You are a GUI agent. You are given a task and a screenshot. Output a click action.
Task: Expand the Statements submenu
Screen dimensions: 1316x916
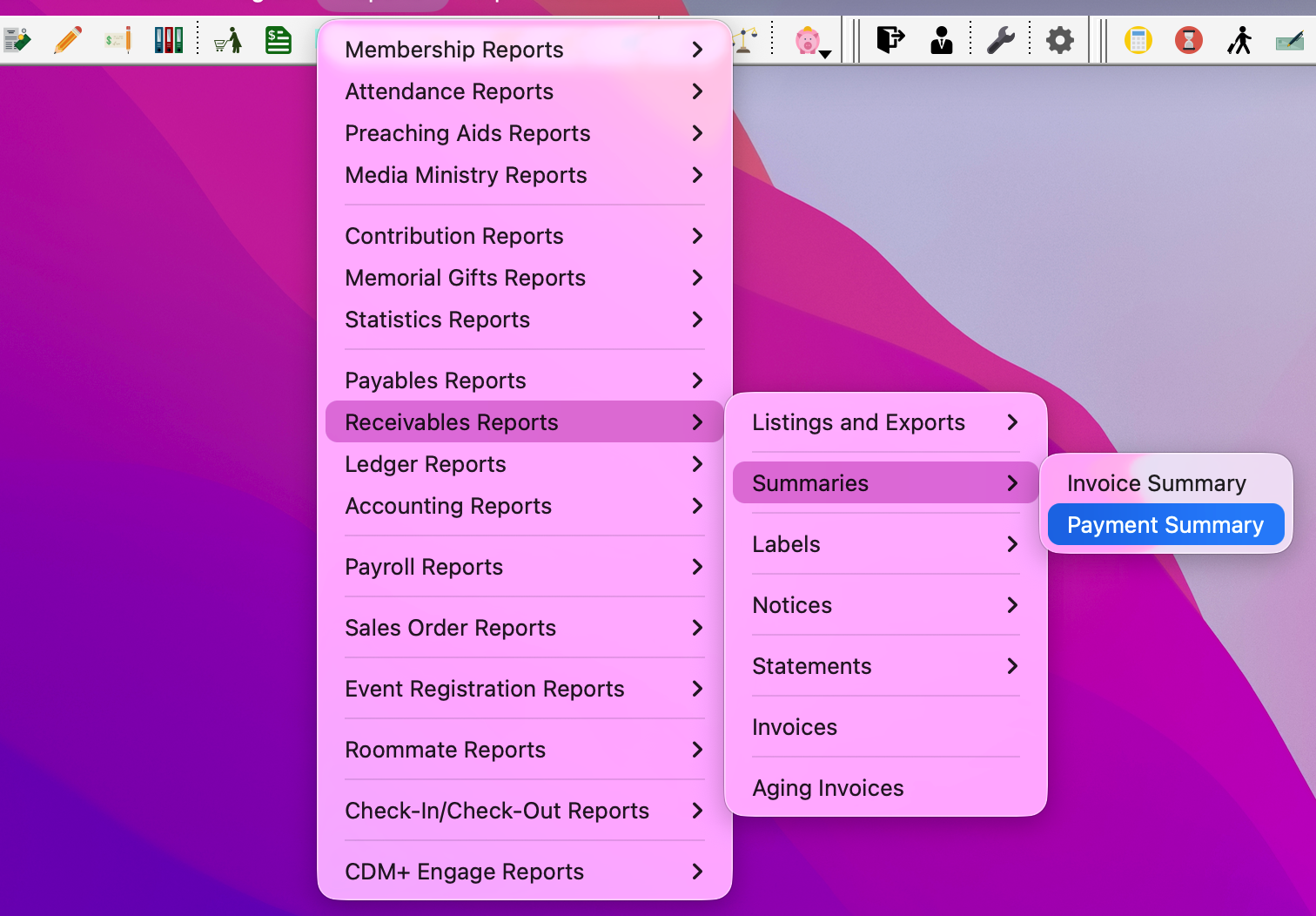coord(886,666)
